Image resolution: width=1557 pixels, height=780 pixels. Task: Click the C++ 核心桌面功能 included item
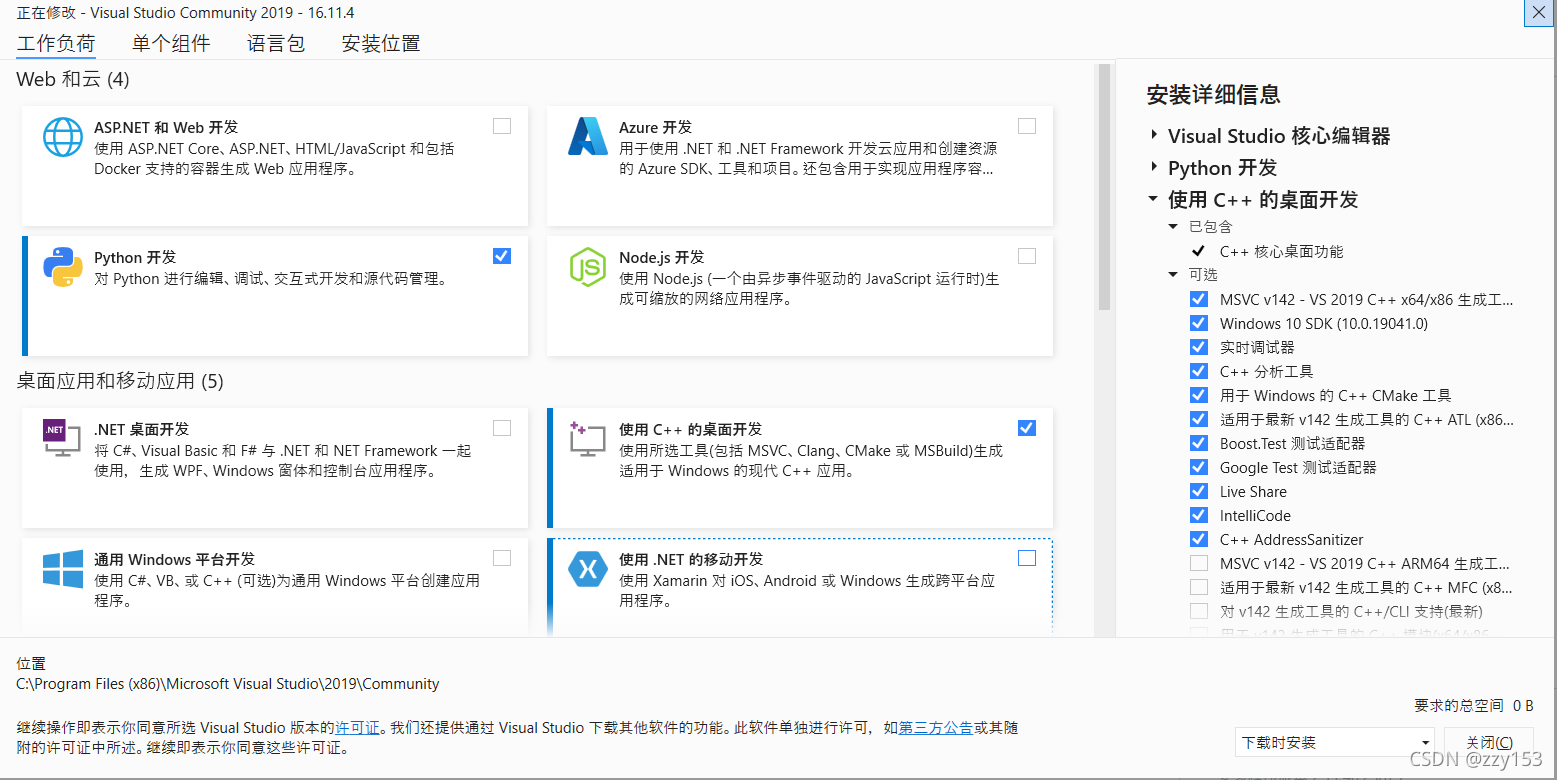pos(1281,252)
